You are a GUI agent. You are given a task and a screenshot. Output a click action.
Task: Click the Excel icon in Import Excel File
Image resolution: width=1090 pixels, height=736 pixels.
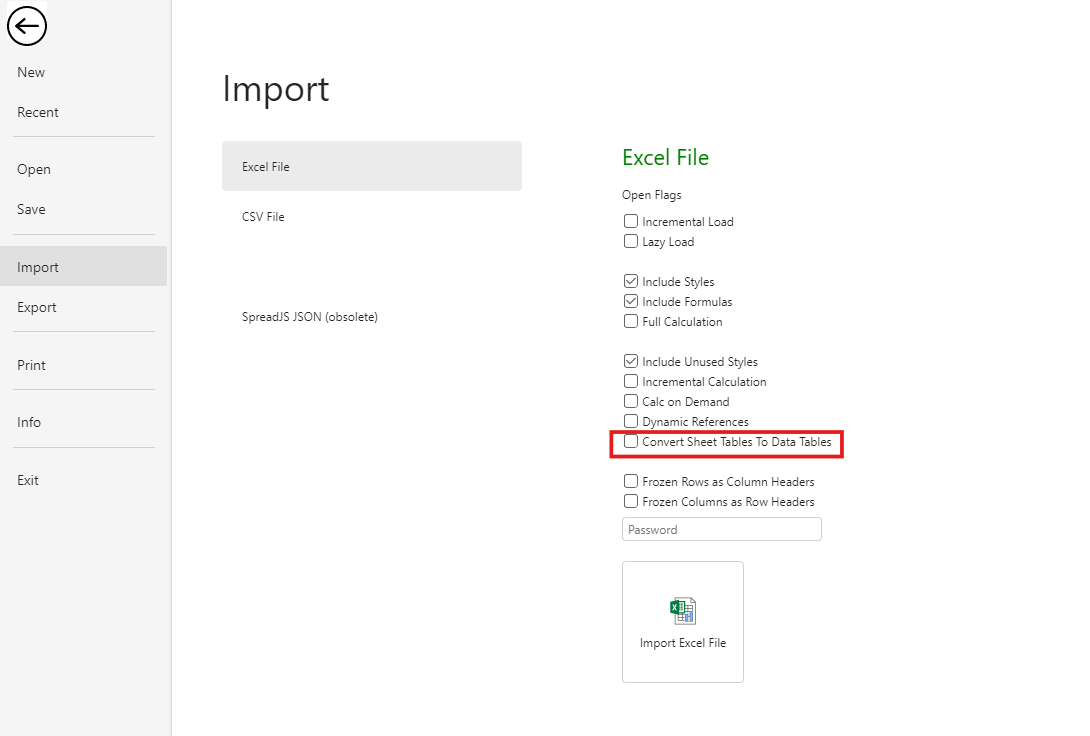coord(683,610)
